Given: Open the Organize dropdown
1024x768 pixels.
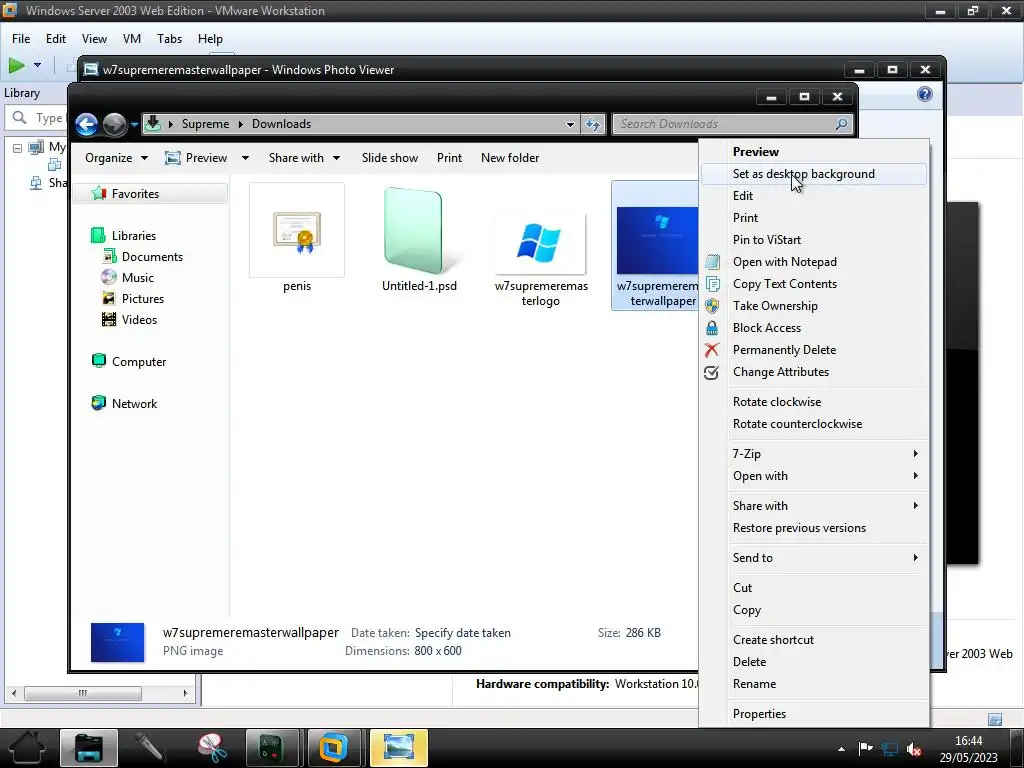Looking at the screenshot, I should 117,158.
